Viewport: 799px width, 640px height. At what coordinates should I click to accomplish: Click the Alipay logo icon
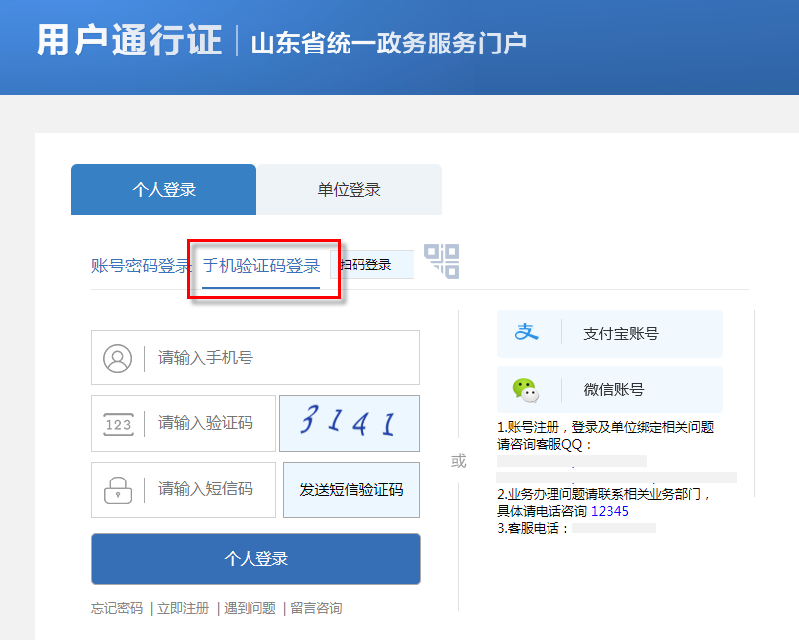(x=526, y=333)
